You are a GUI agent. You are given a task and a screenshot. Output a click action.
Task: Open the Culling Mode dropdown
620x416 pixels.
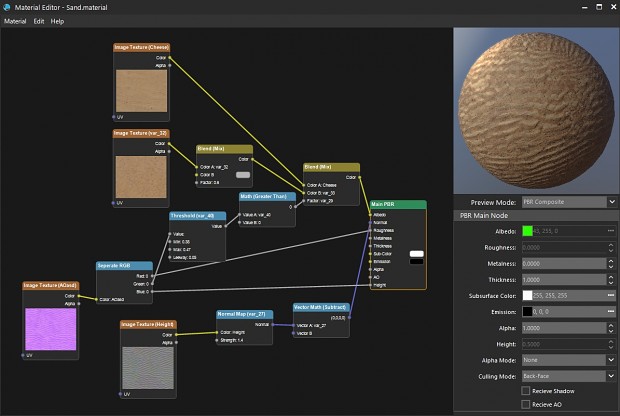(x=569, y=376)
